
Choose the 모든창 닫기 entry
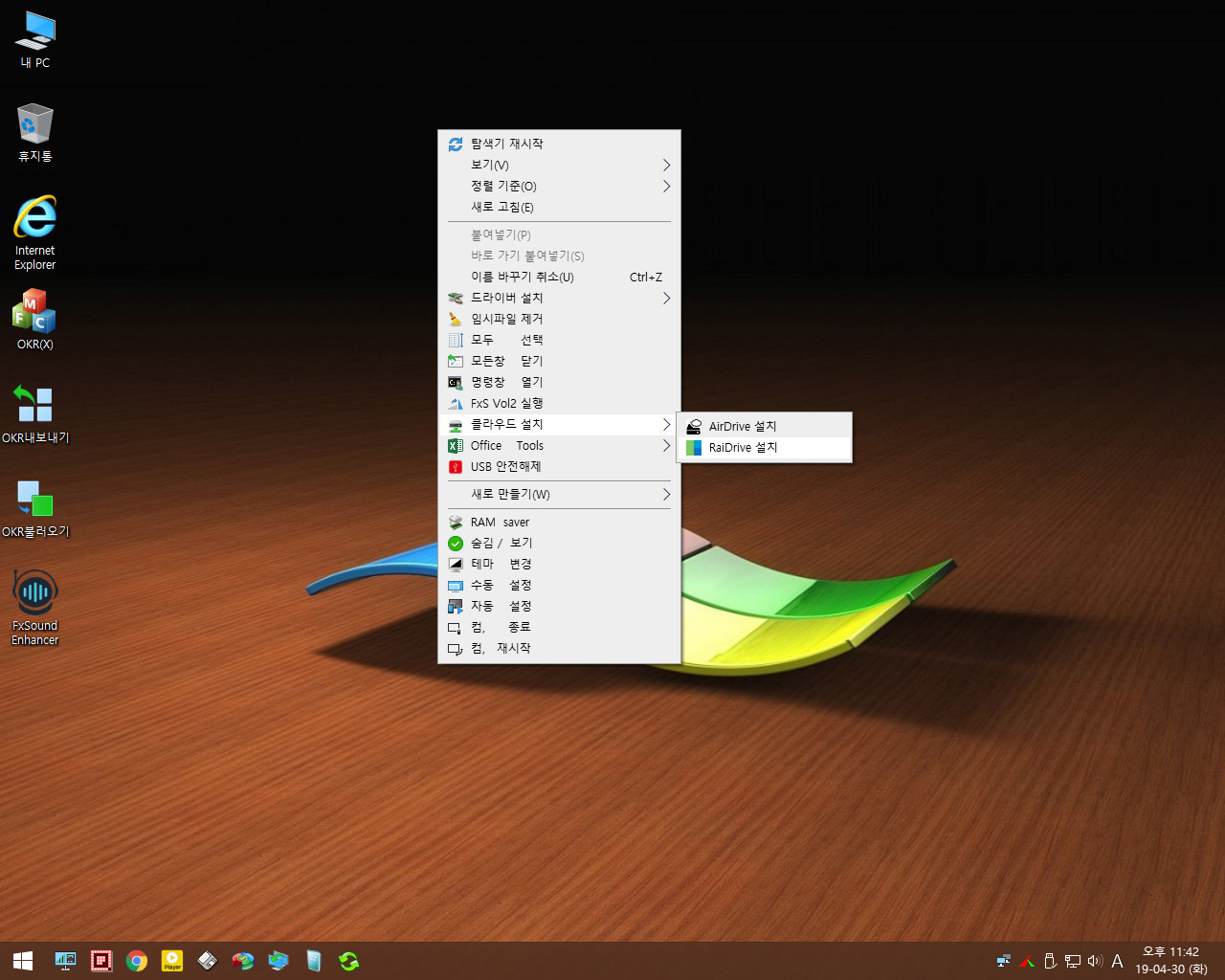[559, 361]
